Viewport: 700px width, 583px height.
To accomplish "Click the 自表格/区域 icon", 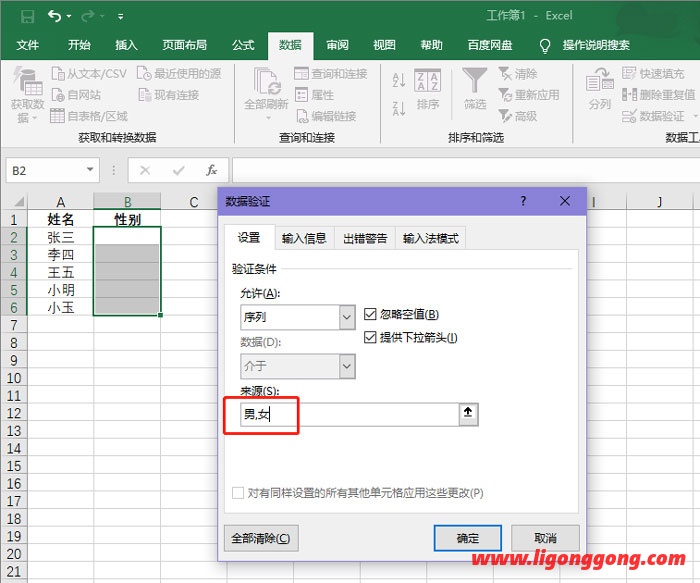I will click(57, 116).
